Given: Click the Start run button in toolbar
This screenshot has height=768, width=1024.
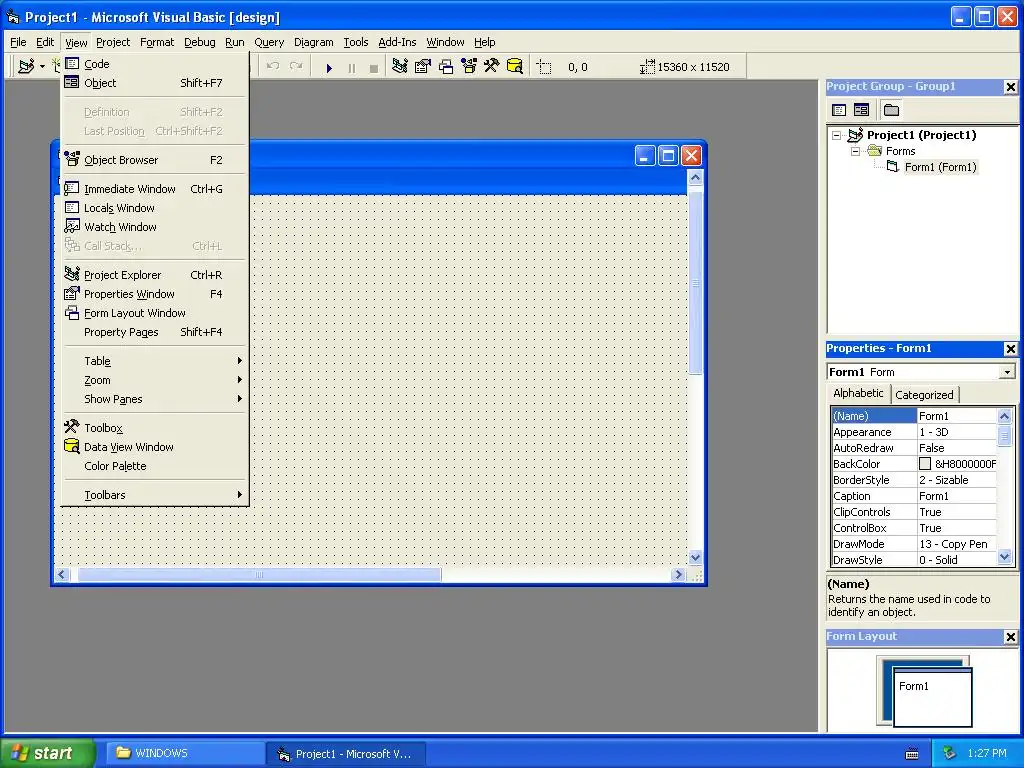Looking at the screenshot, I should coord(329,67).
